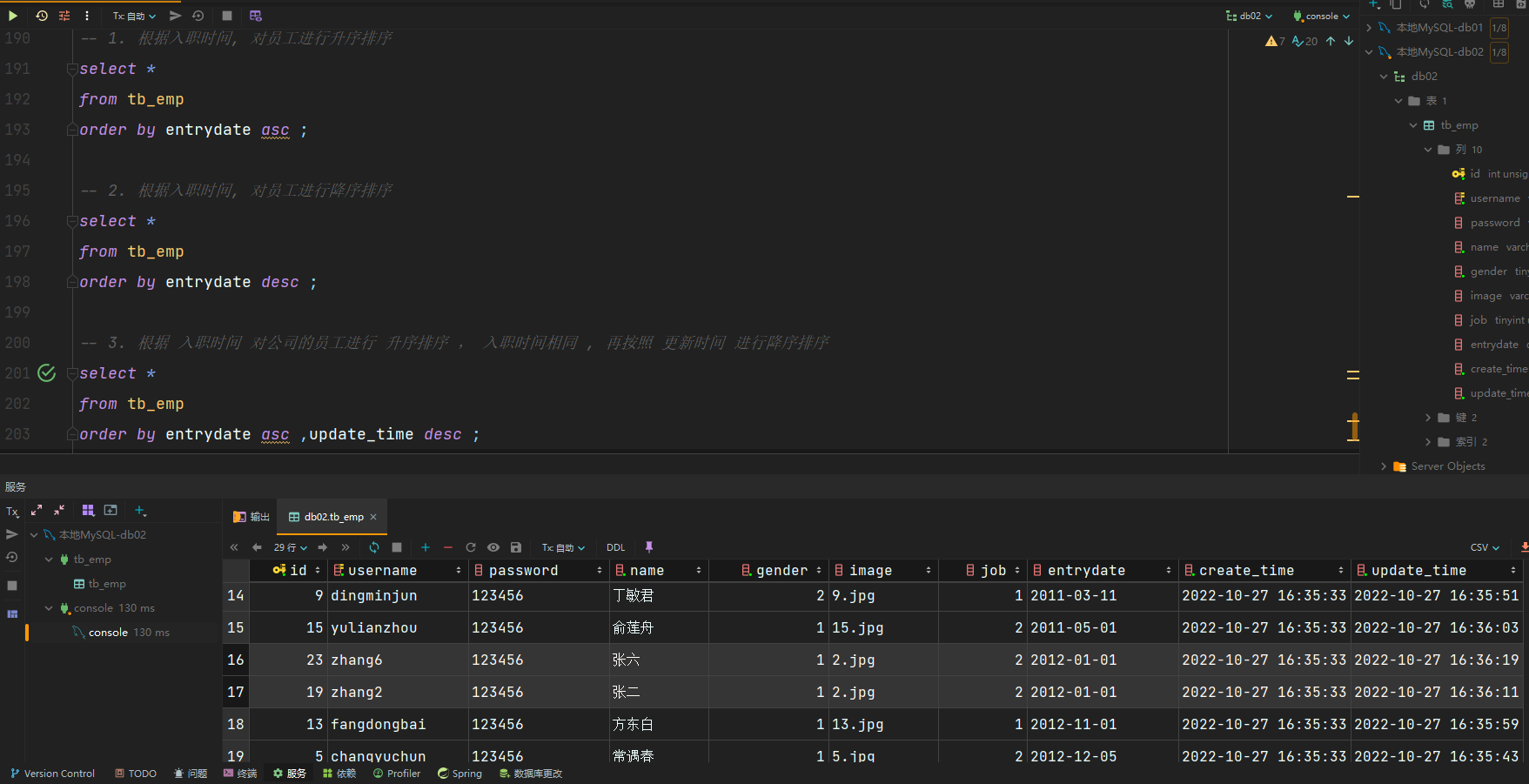Open query history clock icon in editor toolbar
Image resolution: width=1529 pixels, height=784 pixels.
[x=42, y=16]
